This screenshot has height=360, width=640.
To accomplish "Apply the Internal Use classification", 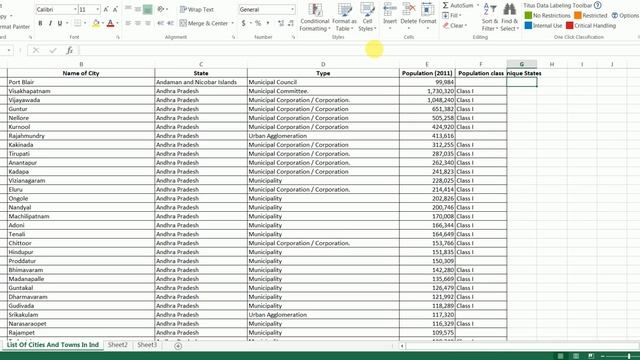I will point(543,26).
